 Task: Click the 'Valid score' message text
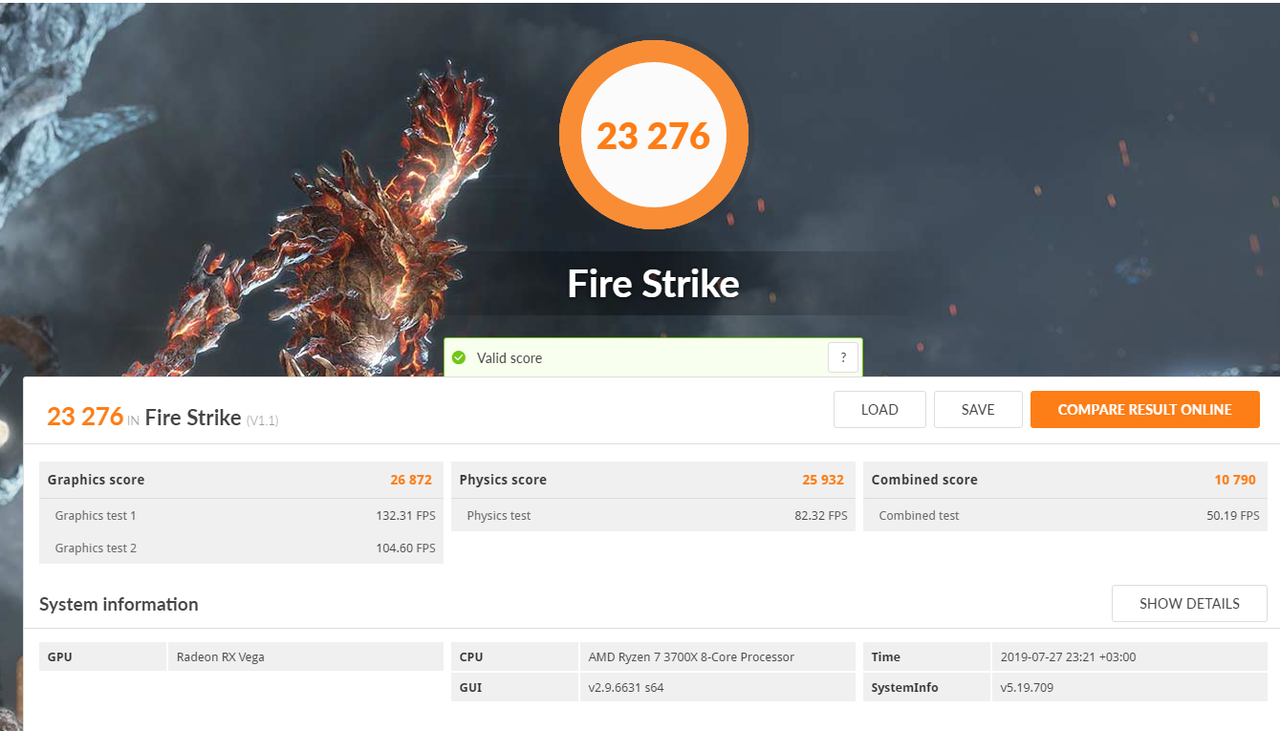pos(509,358)
